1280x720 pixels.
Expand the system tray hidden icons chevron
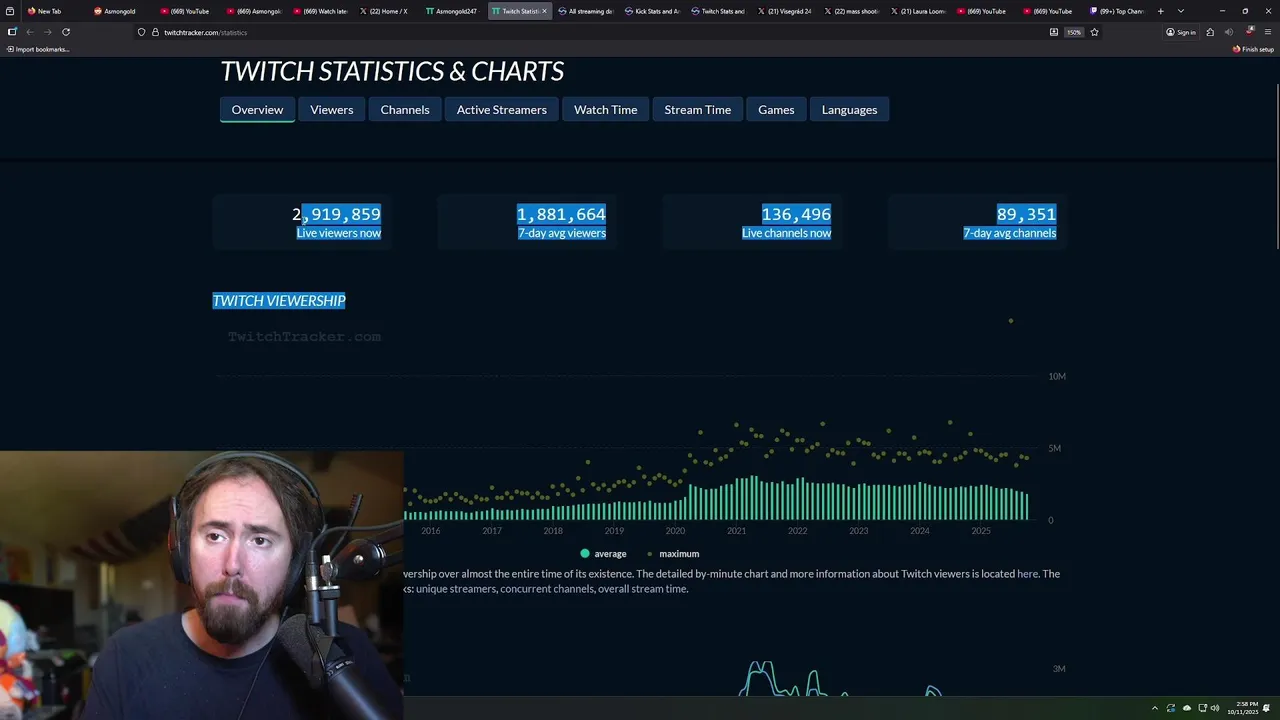click(x=1155, y=708)
